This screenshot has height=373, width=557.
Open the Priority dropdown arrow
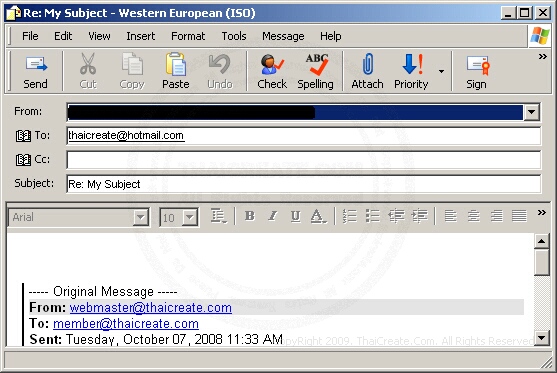(441, 71)
